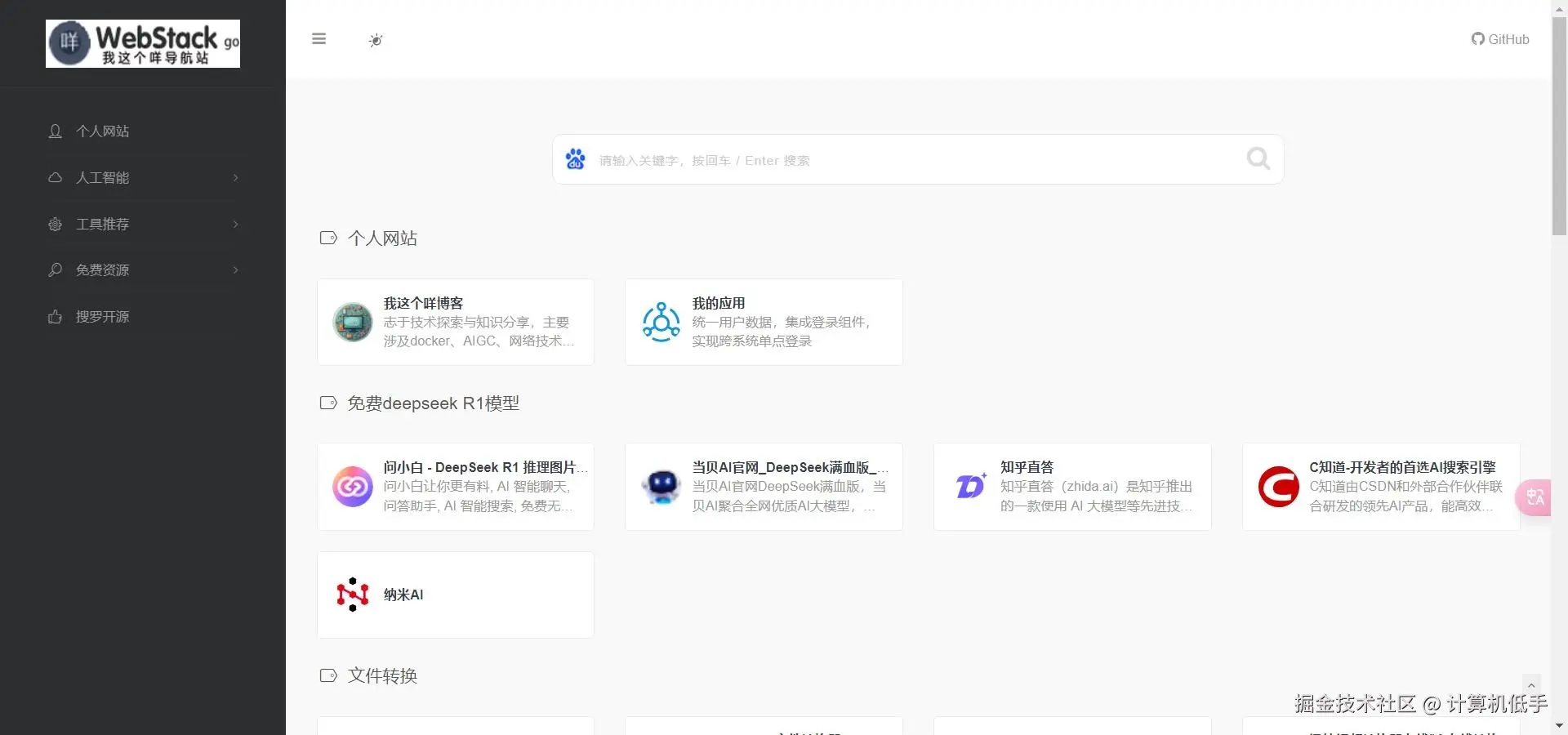Toggle the sidebar with the hamburger icon
Viewport: 1568px width, 735px height.
point(319,39)
